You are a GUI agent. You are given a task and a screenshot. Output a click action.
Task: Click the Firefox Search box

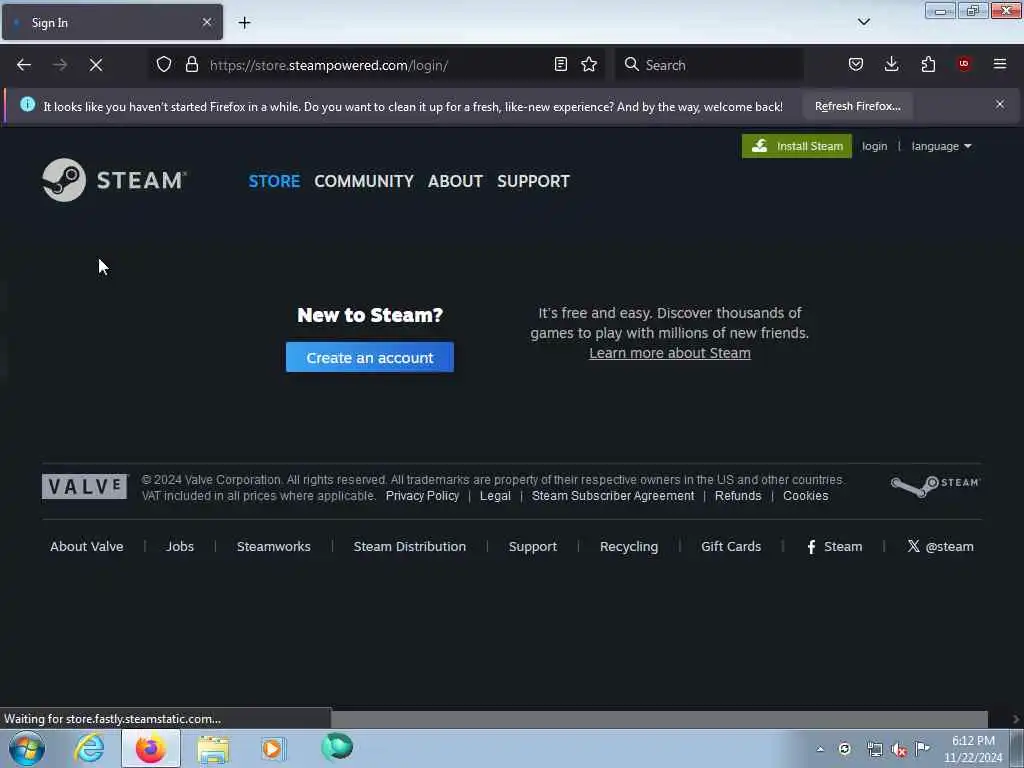click(709, 65)
